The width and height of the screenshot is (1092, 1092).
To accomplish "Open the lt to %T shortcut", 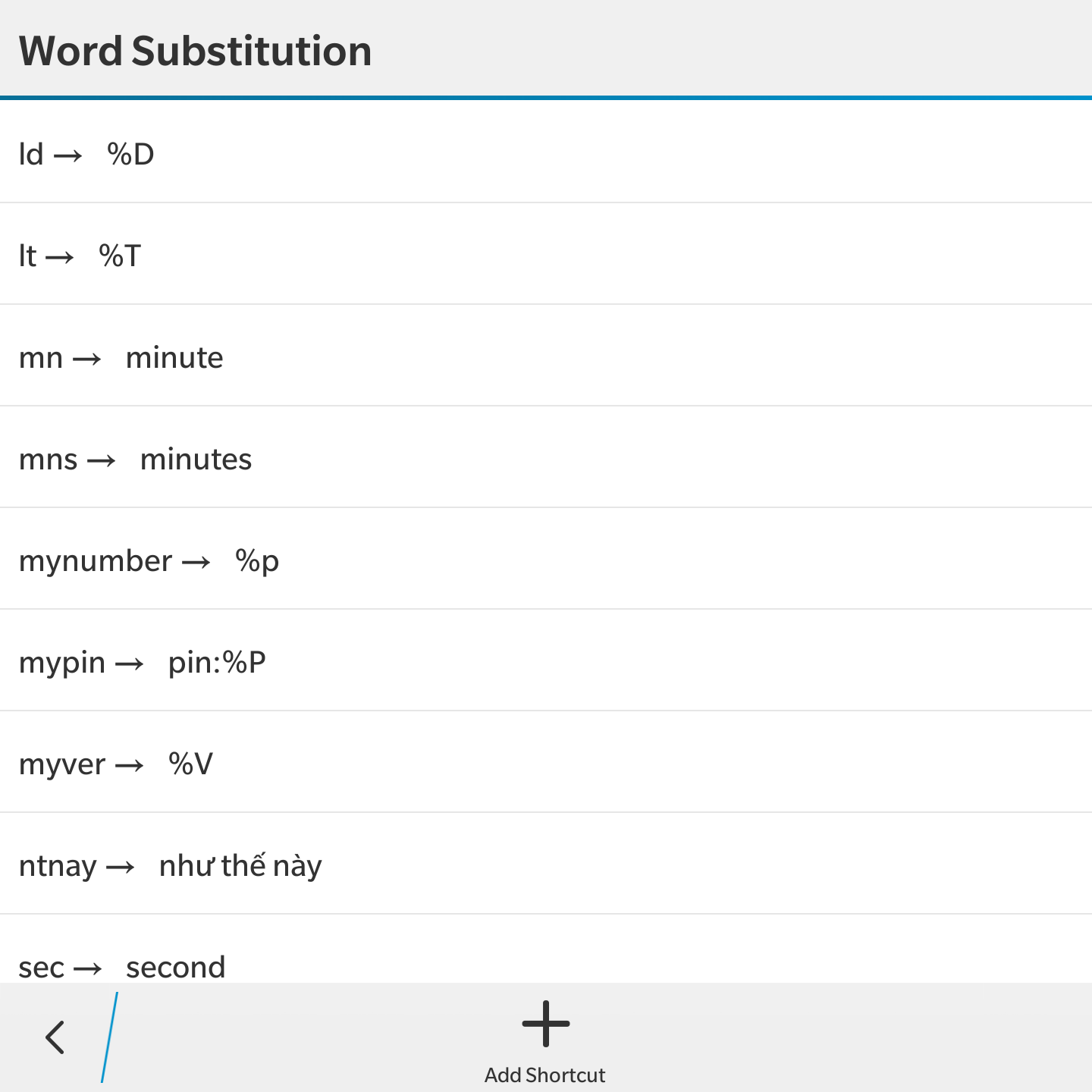I will pyautogui.click(x=546, y=254).
